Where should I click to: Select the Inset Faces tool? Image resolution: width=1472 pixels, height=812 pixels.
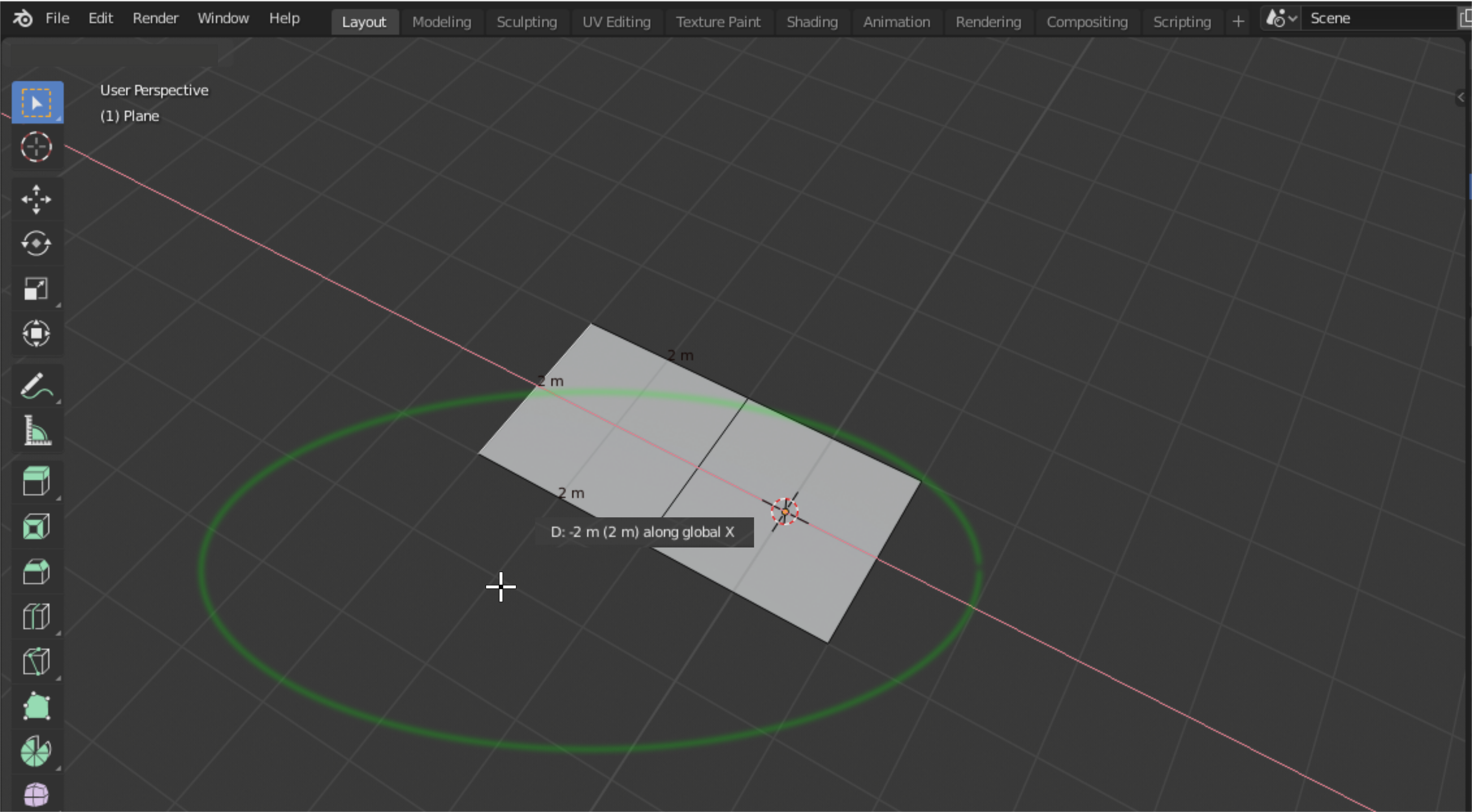37,527
